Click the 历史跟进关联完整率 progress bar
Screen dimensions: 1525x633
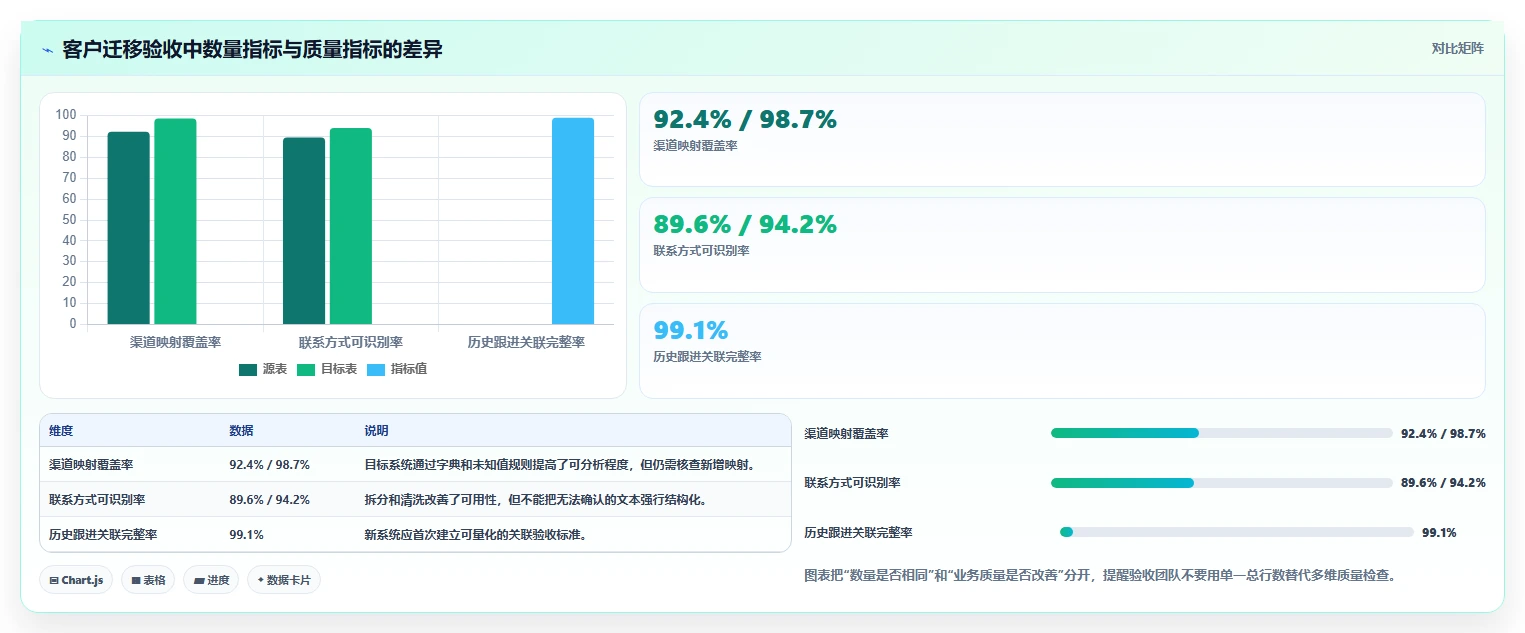(1236, 532)
